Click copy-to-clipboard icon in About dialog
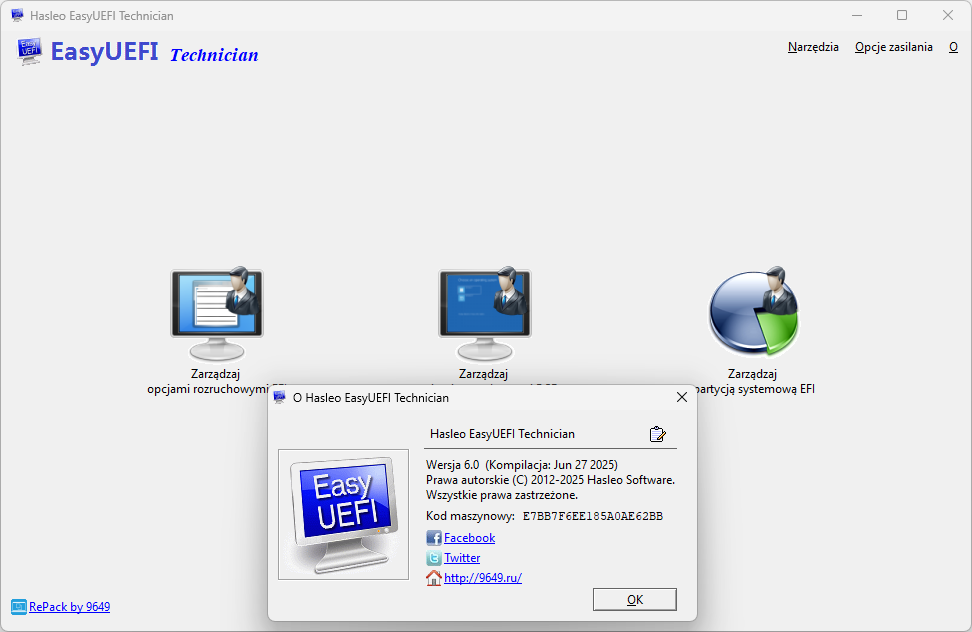The width and height of the screenshot is (972, 632). [657, 434]
